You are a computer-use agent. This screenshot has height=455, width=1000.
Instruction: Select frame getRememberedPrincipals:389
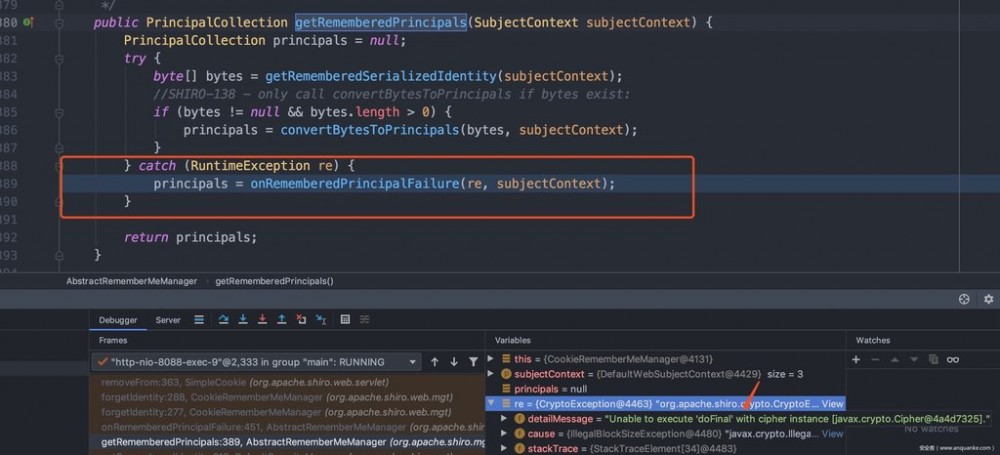pos(287,442)
